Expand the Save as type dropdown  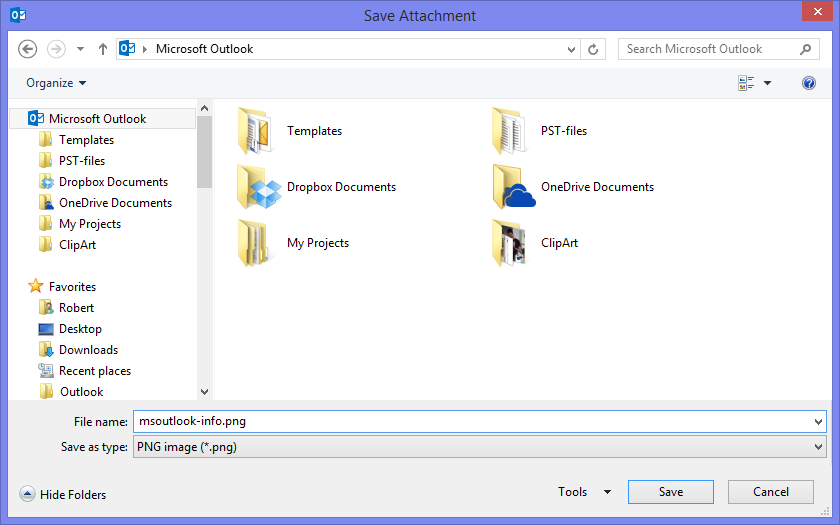[x=819, y=447]
